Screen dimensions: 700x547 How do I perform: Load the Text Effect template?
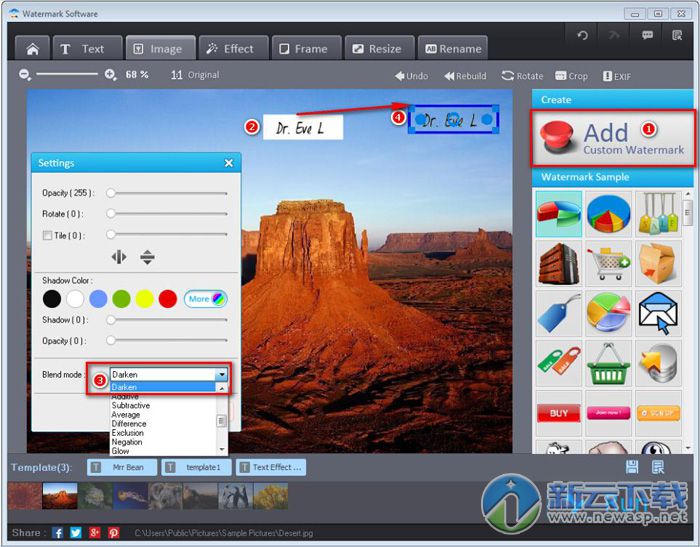pos(271,468)
